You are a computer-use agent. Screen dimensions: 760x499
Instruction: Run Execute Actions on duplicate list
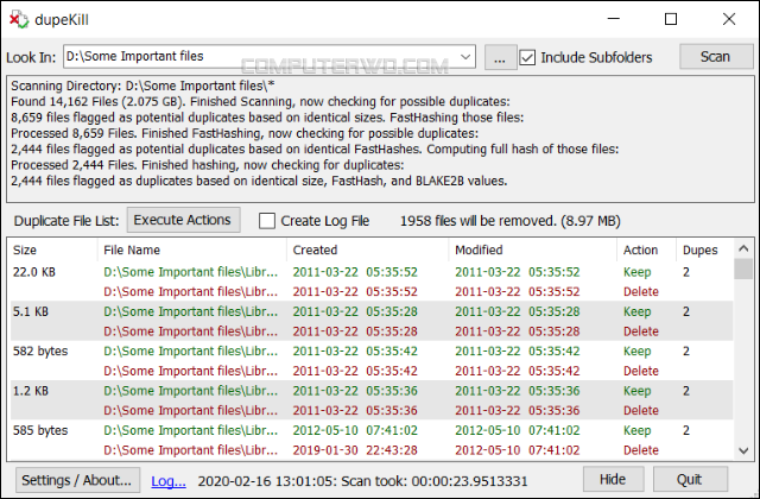(183, 220)
